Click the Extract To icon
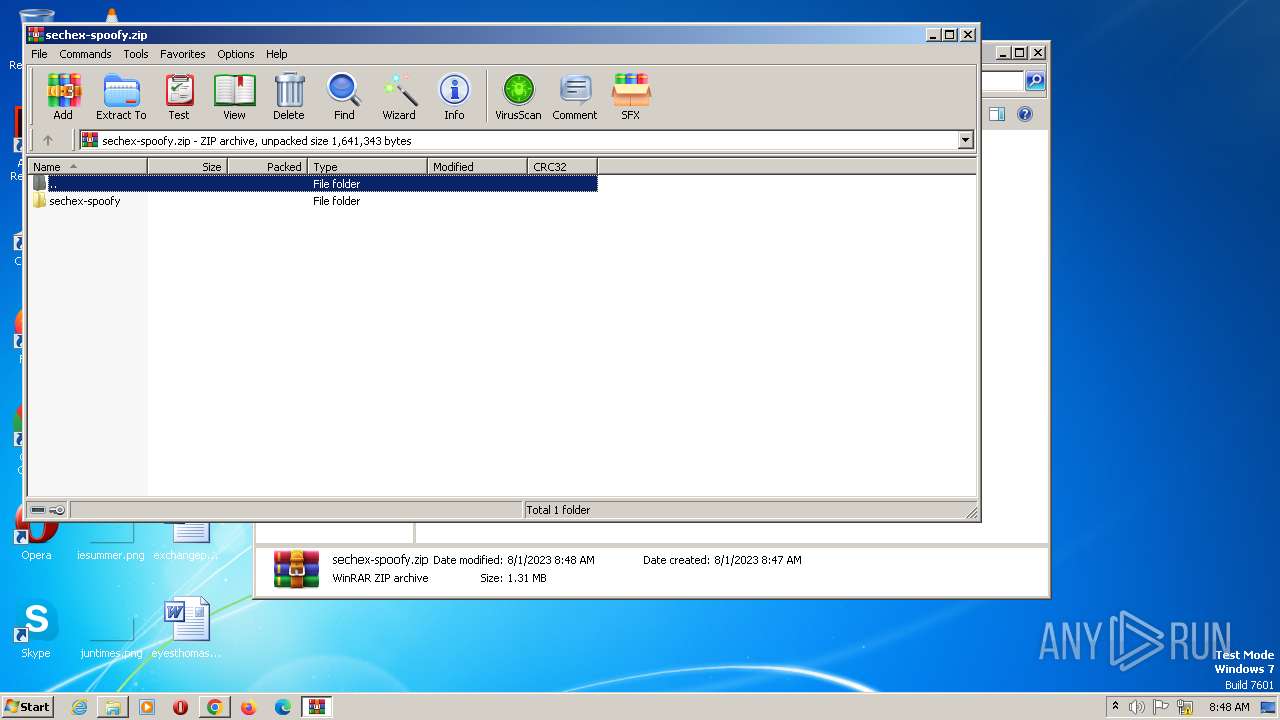This screenshot has height=720, width=1280. tap(121, 97)
